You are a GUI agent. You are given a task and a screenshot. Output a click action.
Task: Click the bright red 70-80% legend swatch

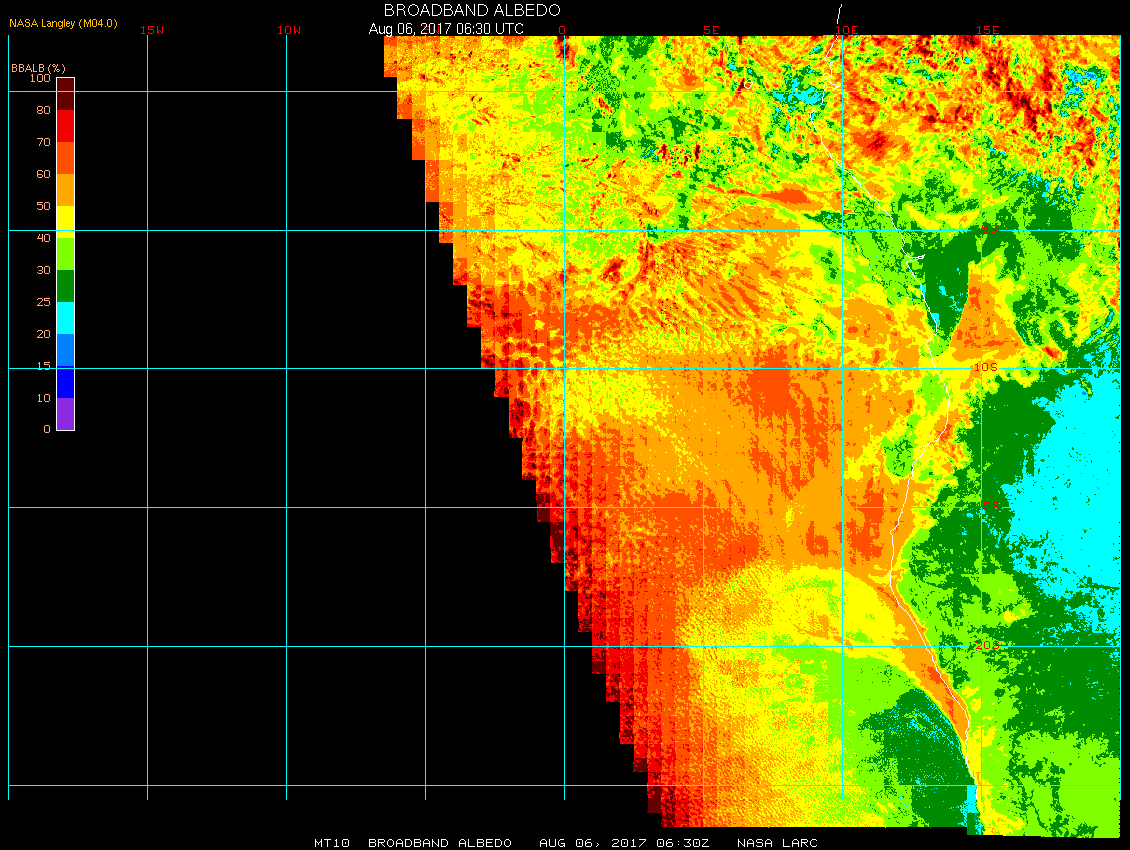[66, 125]
